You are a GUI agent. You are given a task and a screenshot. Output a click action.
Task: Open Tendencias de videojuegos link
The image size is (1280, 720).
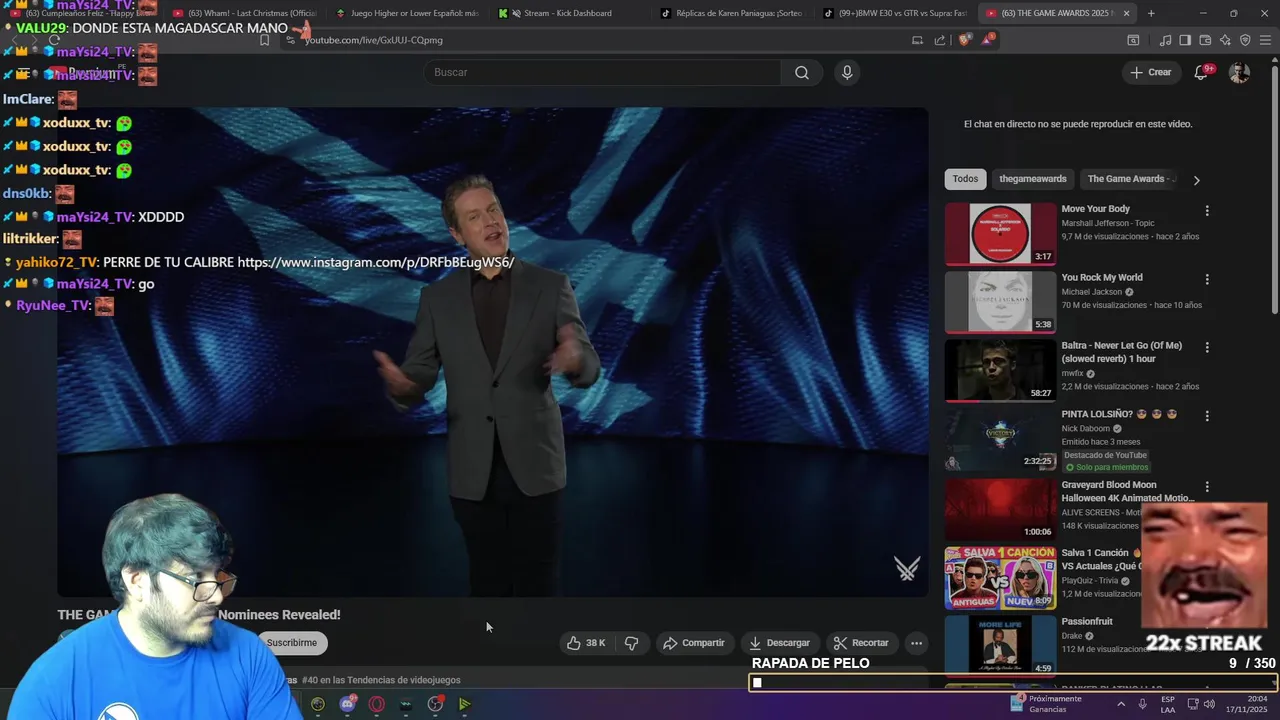(381, 680)
